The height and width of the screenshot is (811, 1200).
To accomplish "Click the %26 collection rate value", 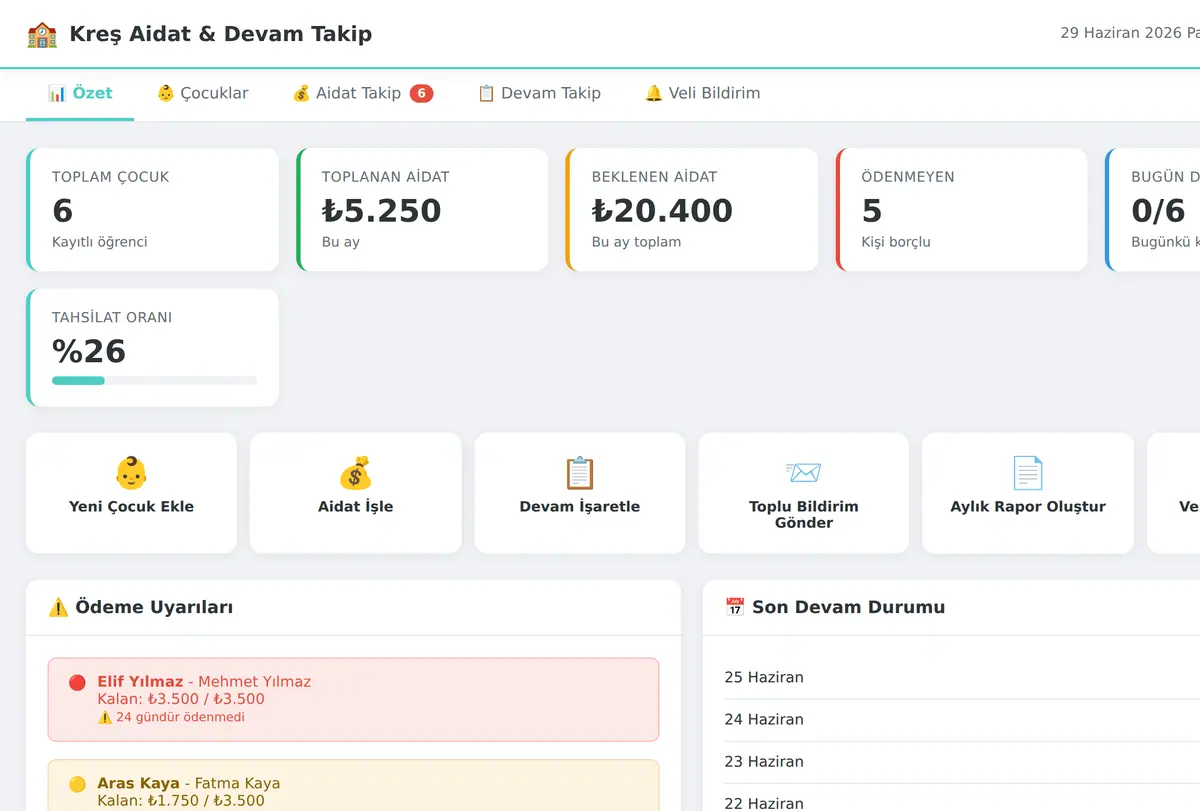I will coord(89,351).
